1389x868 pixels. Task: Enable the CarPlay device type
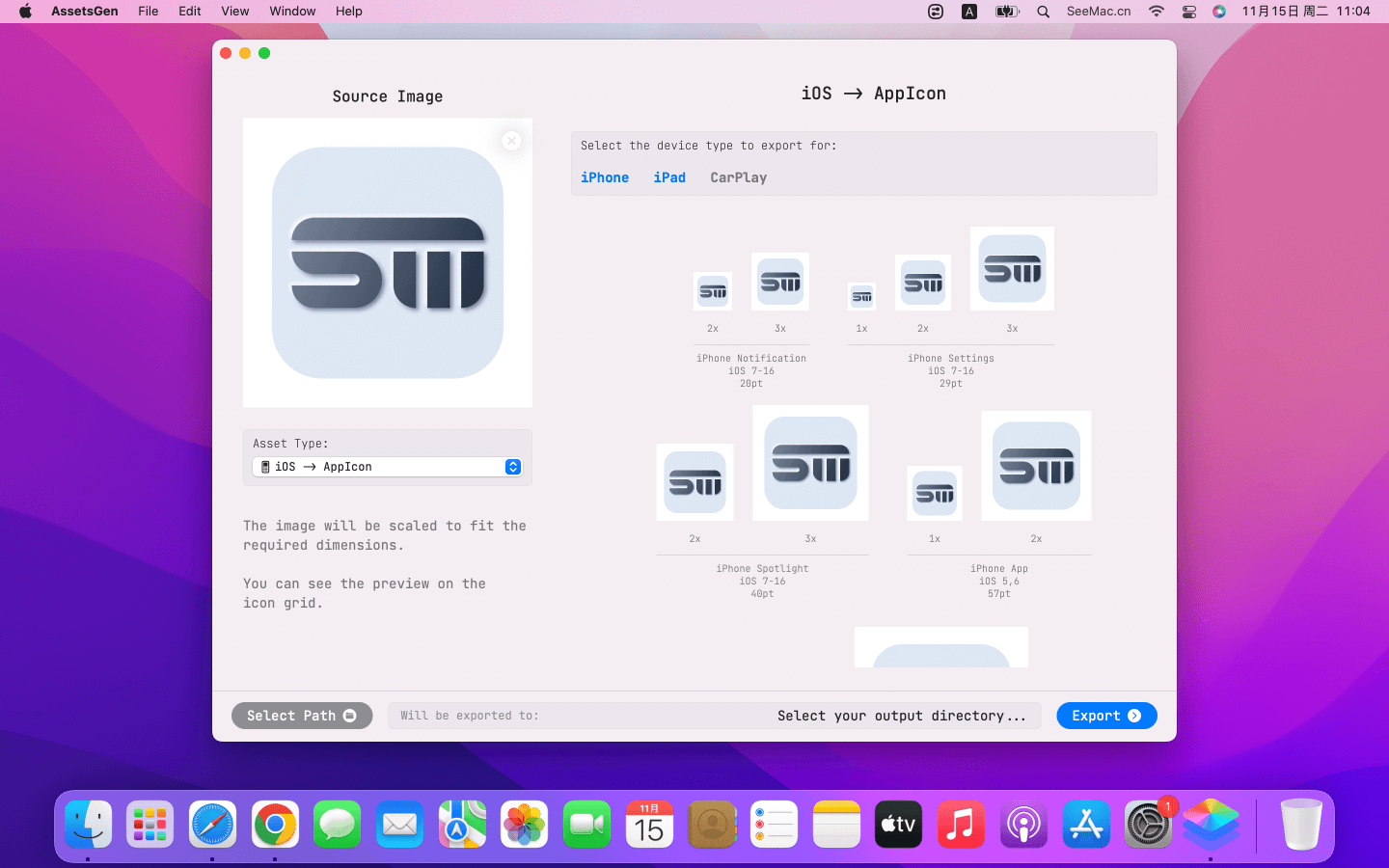(x=738, y=177)
